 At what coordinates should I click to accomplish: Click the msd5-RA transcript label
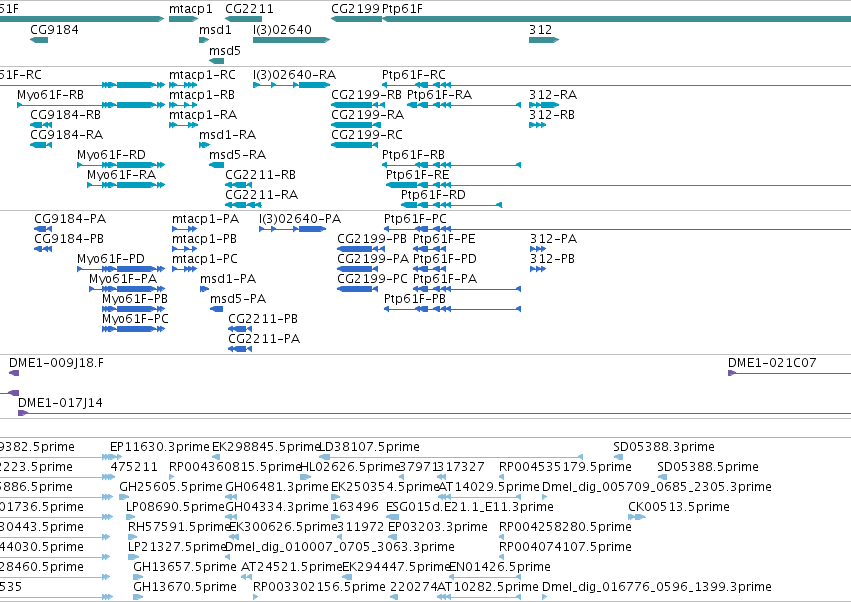[237, 155]
